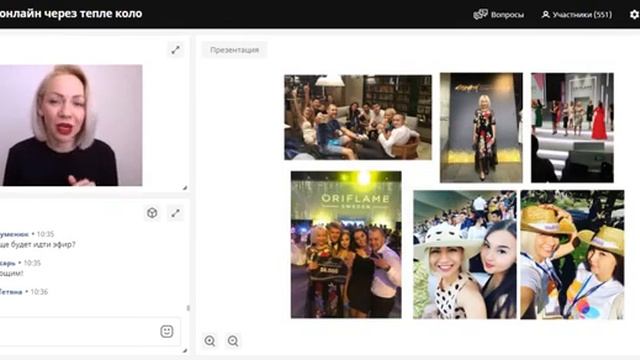Click the chat timestamp 10:36
This screenshot has height=360, width=640.
tap(39, 292)
